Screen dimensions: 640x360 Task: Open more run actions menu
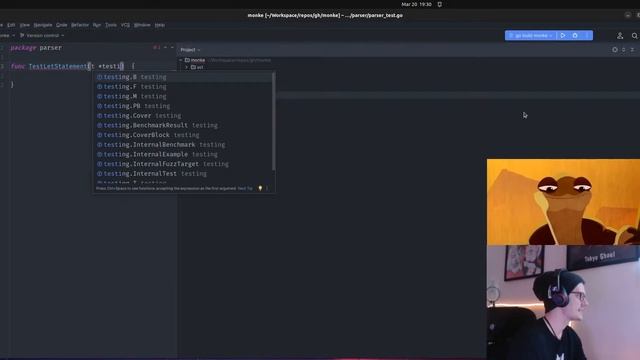tap(587, 36)
